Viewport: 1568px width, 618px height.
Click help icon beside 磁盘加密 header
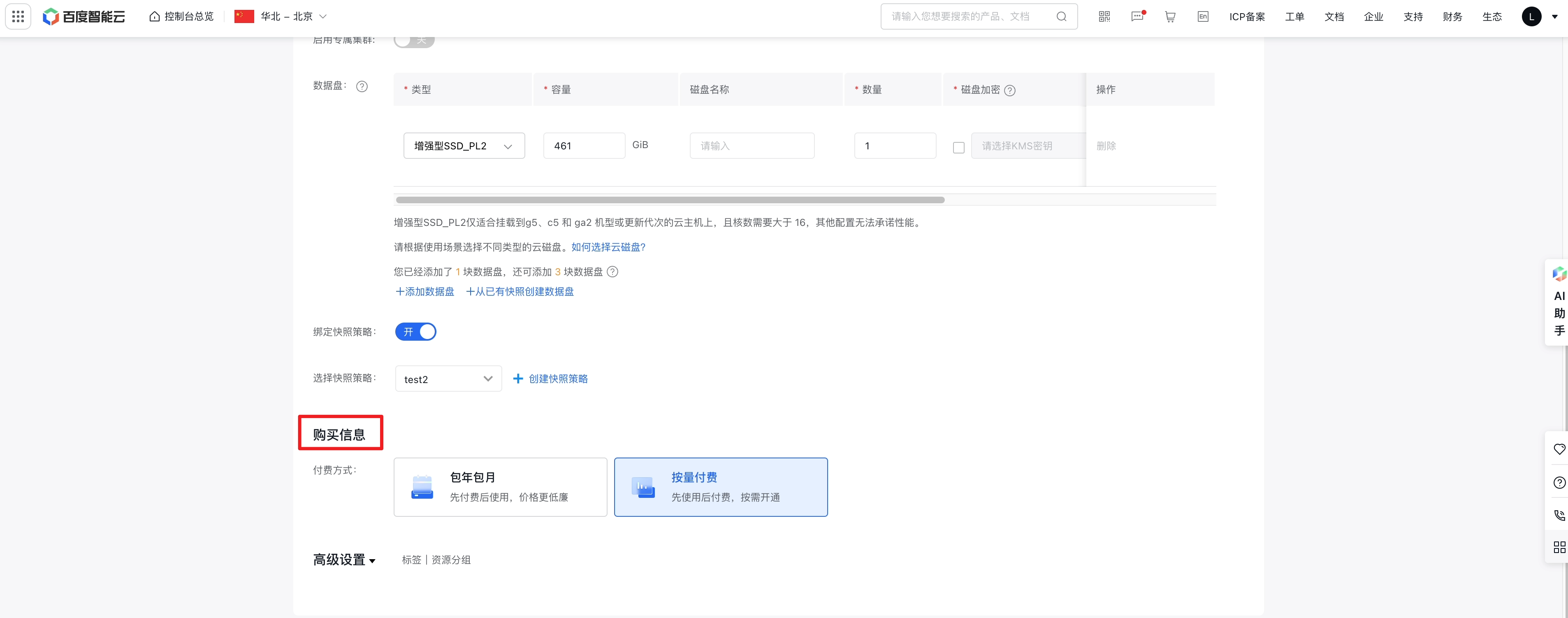click(1010, 91)
